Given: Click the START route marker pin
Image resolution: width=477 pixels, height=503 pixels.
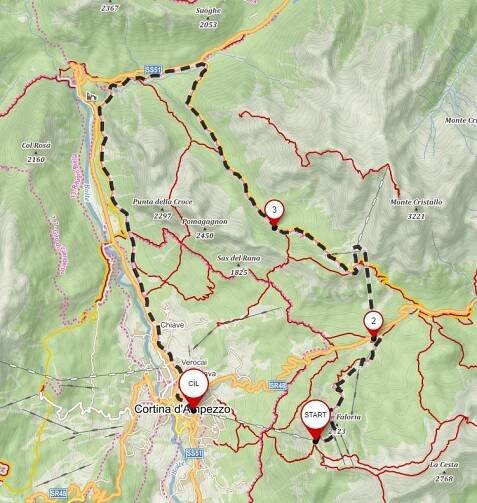Looking at the screenshot, I should pyautogui.click(x=315, y=421).
